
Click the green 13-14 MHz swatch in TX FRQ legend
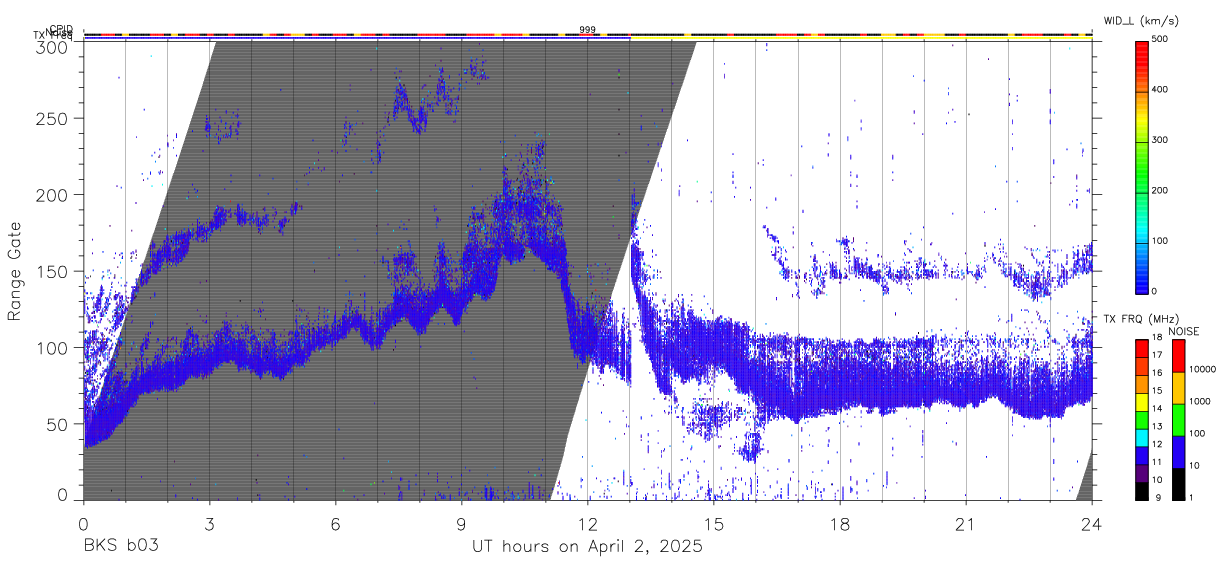pyautogui.click(x=1142, y=421)
